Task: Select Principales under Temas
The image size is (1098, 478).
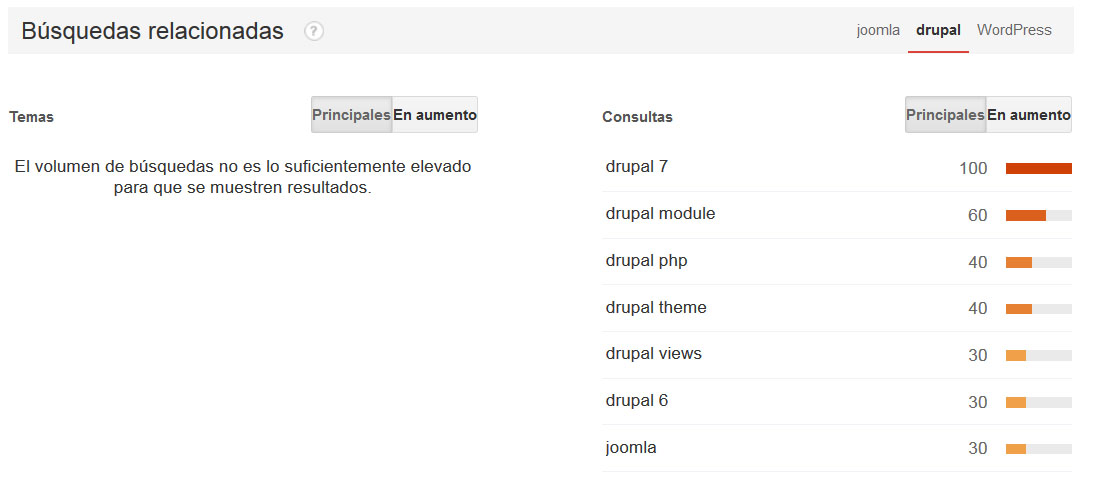Action: [x=352, y=115]
